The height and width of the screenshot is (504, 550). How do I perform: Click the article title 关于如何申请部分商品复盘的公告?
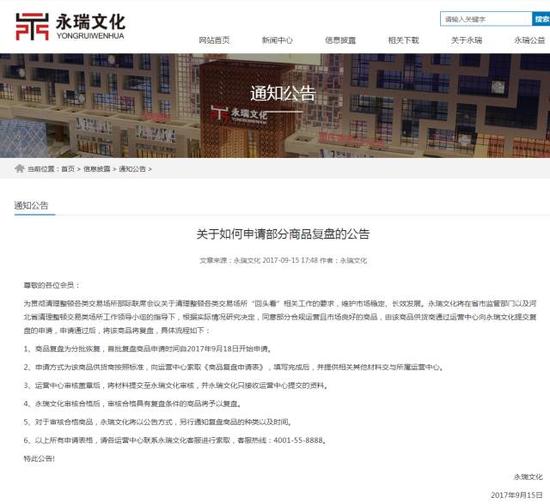click(283, 234)
